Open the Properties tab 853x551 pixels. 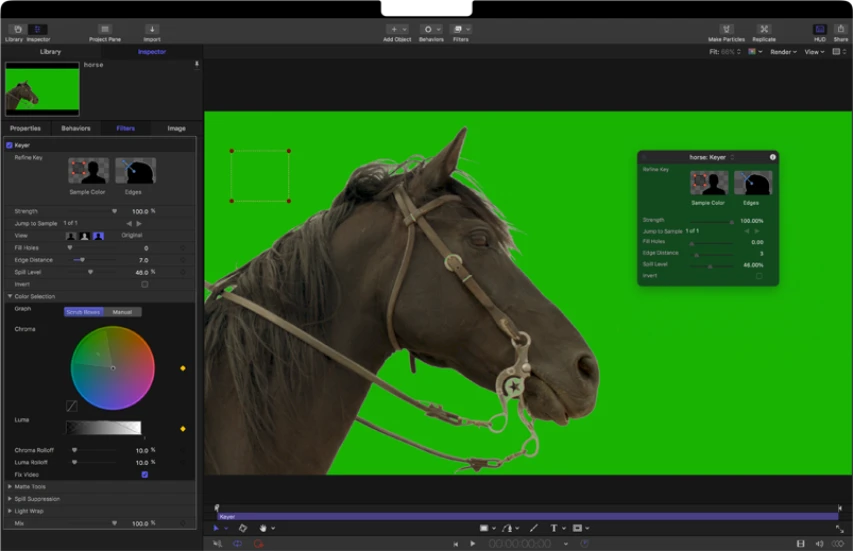click(x=25, y=128)
